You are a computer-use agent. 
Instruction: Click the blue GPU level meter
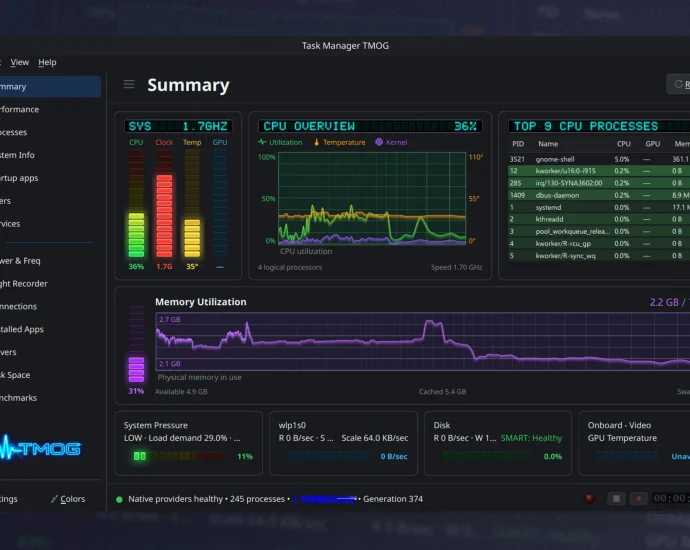coord(220,203)
